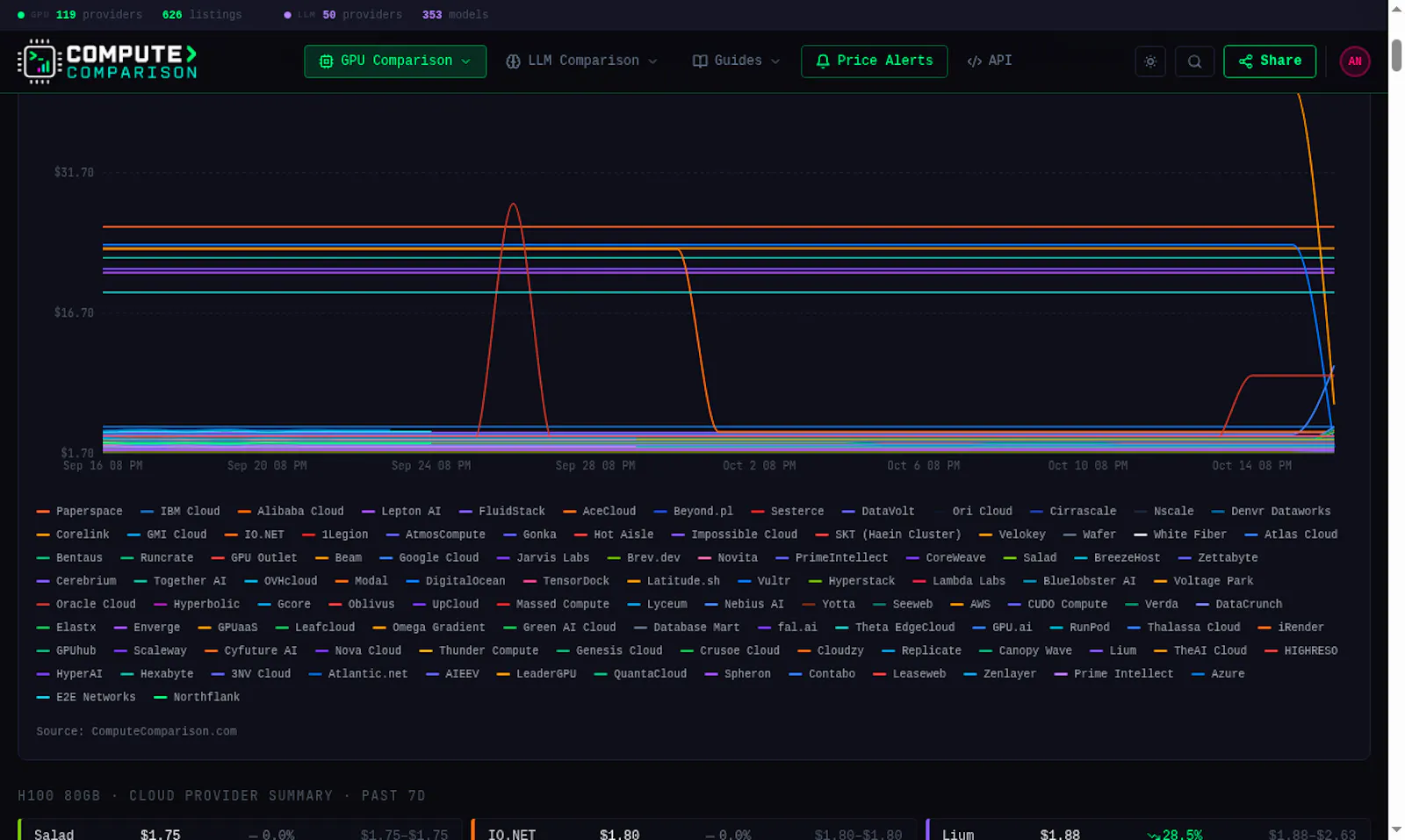This screenshot has height=840, width=1405.
Task: Open the Salad $1.75 provider card
Action: tap(241, 829)
